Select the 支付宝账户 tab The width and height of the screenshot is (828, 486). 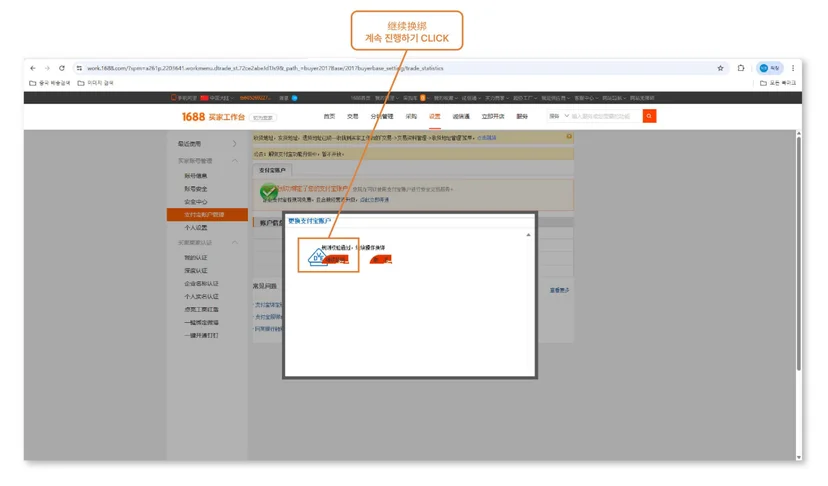pos(272,170)
